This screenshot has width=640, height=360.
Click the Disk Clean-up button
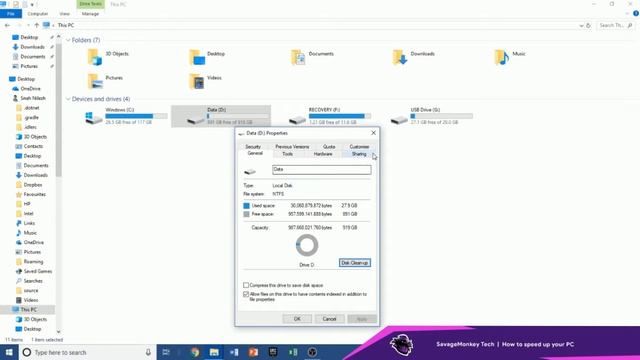355,263
